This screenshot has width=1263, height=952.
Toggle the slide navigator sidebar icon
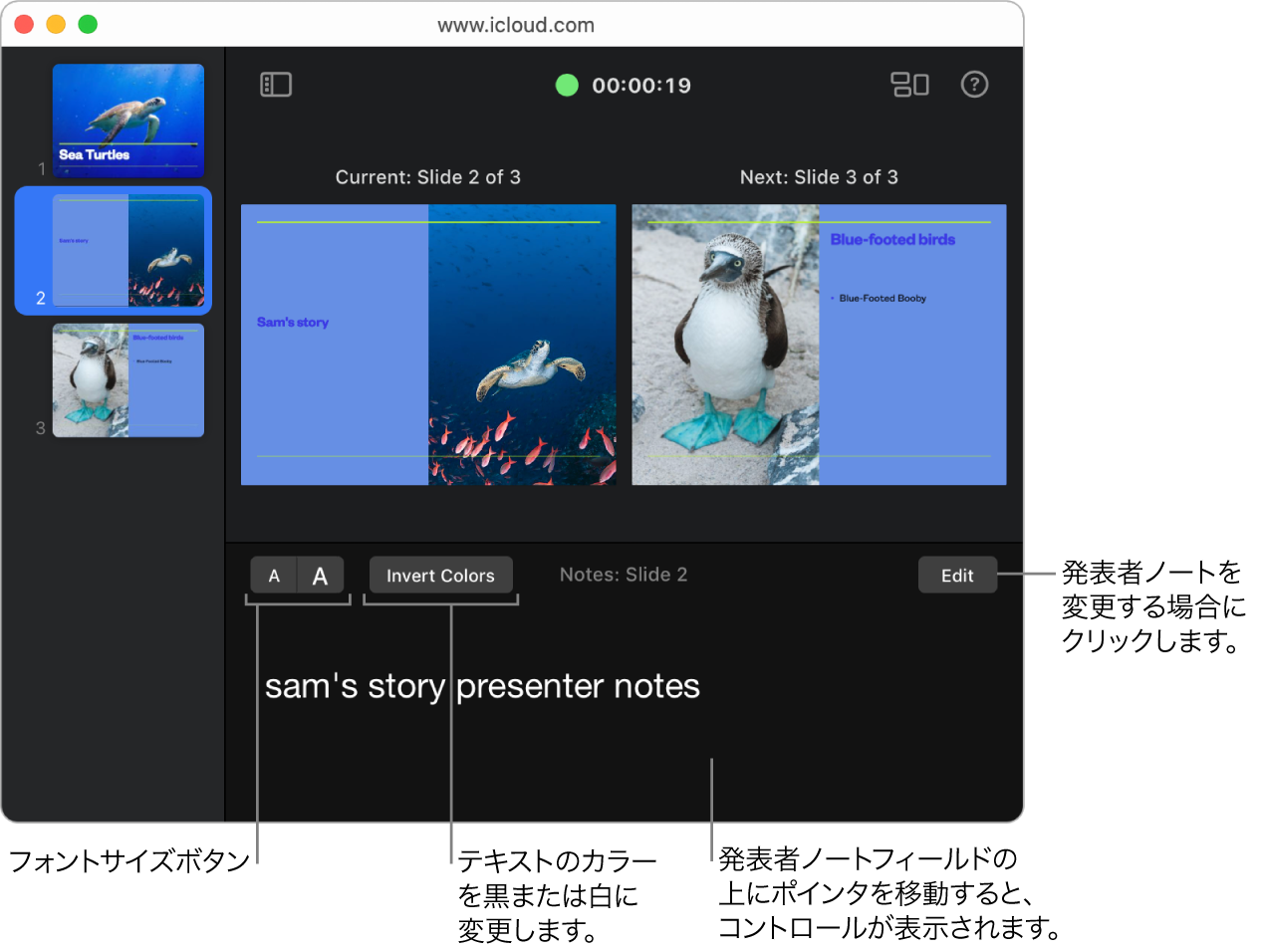pyautogui.click(x=276, y=85)
